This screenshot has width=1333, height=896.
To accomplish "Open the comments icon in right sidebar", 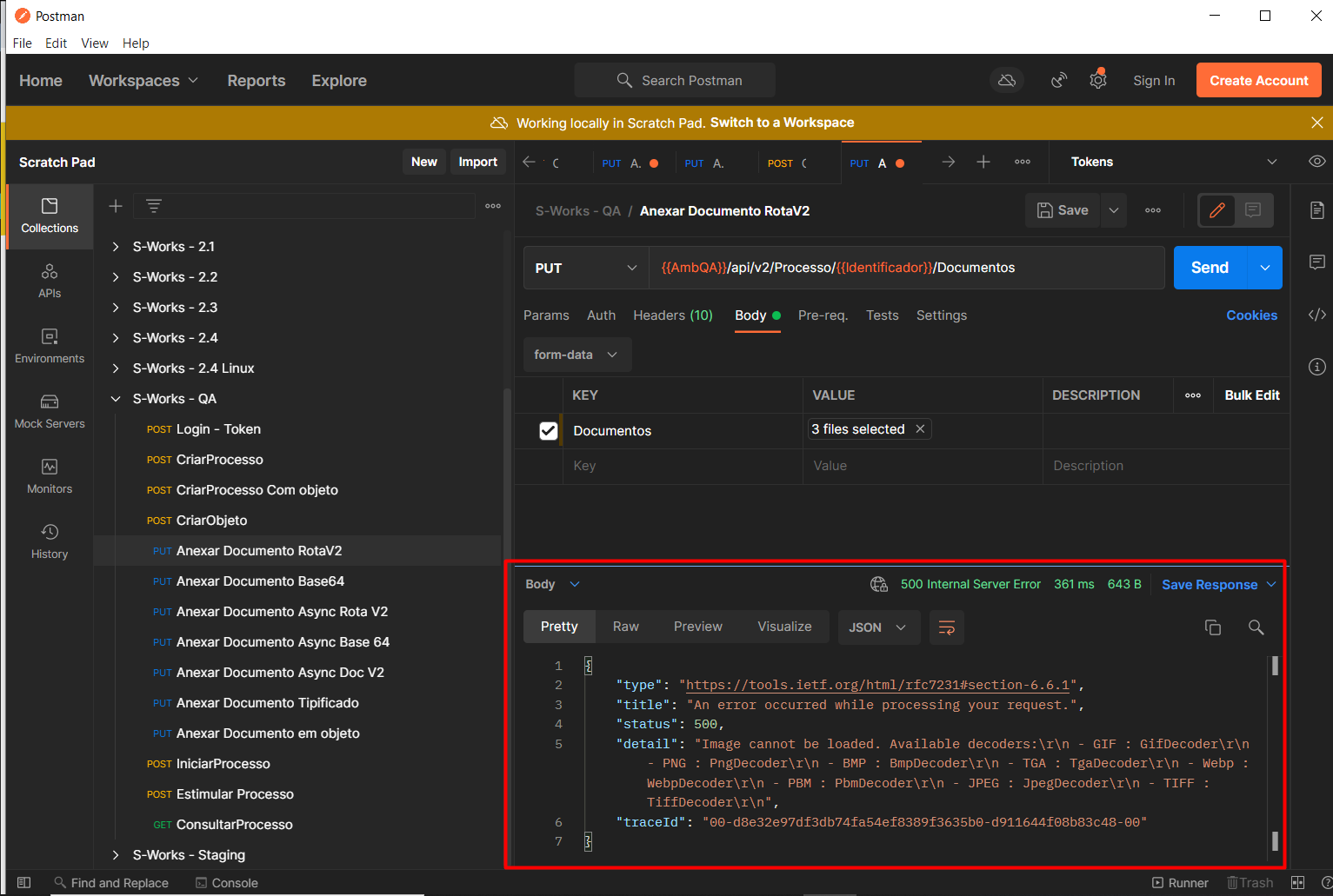I will point(1317,262).
